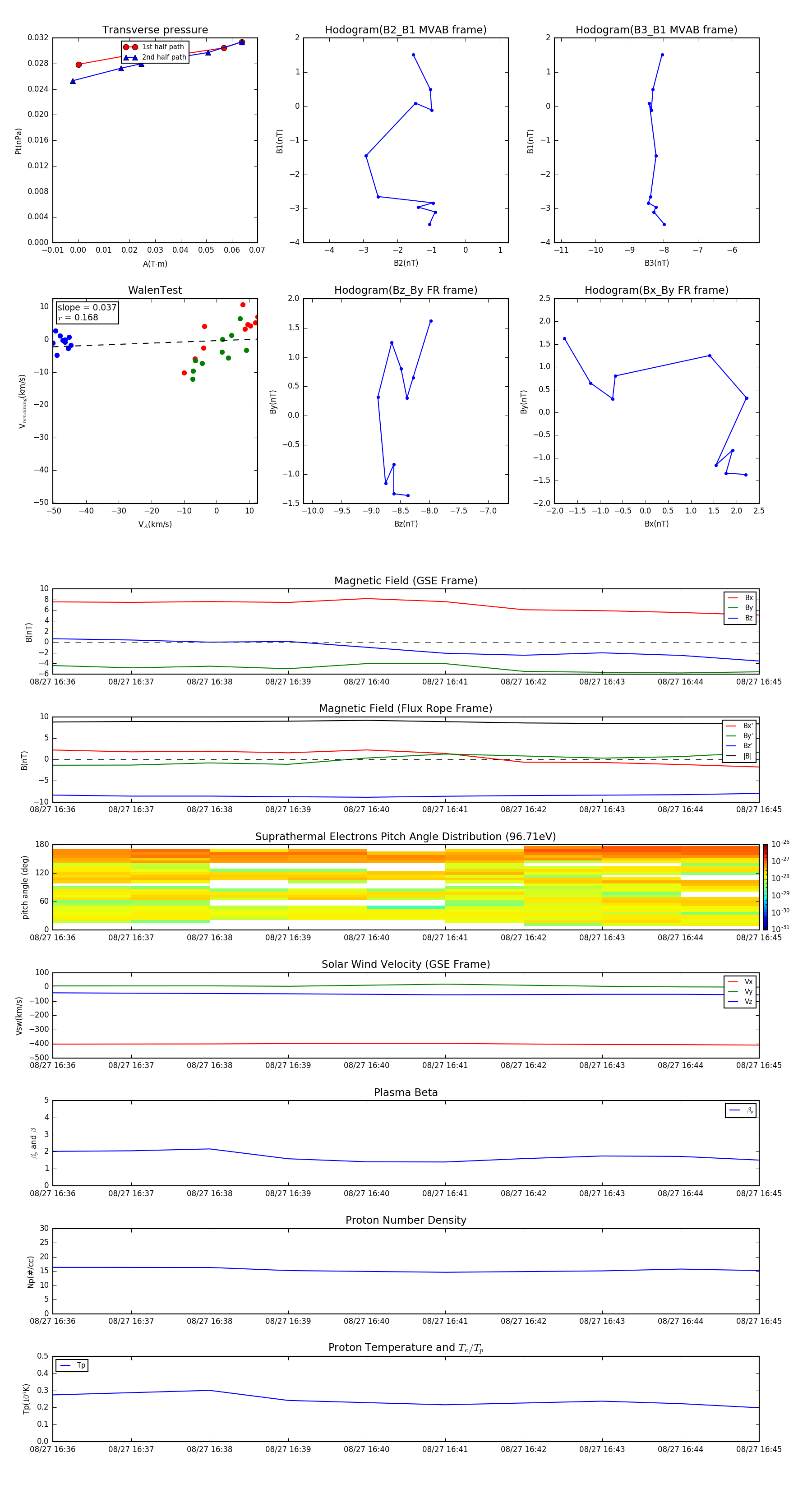The height and width of the screenshot is (1489, 812).
Task: Click the 'Solar Wind Velocity (GSE Frame)' title
Action: click(406, 965)
